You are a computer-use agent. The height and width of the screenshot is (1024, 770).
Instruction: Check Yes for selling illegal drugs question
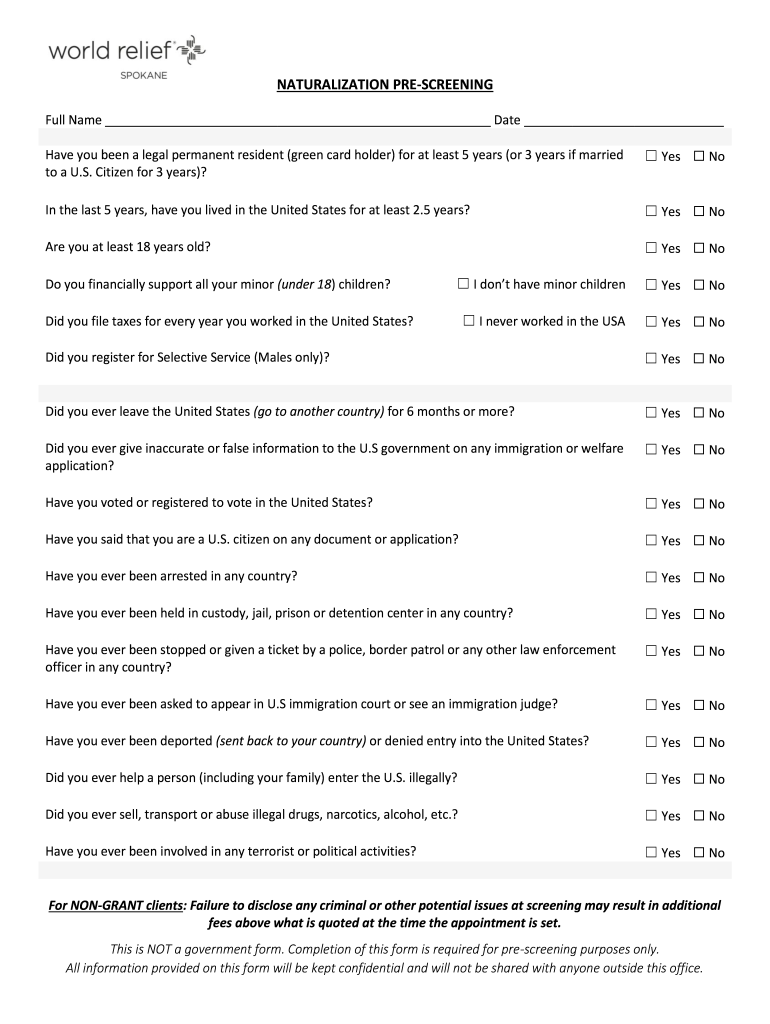(652, 816)
